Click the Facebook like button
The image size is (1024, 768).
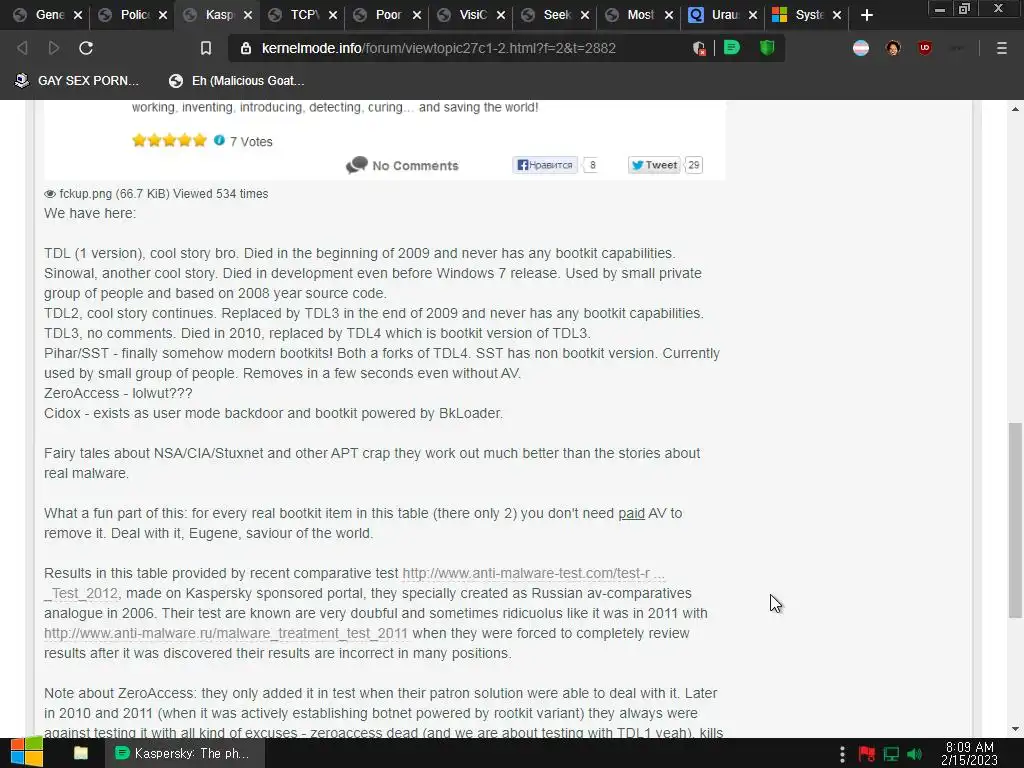pos(545,165)
